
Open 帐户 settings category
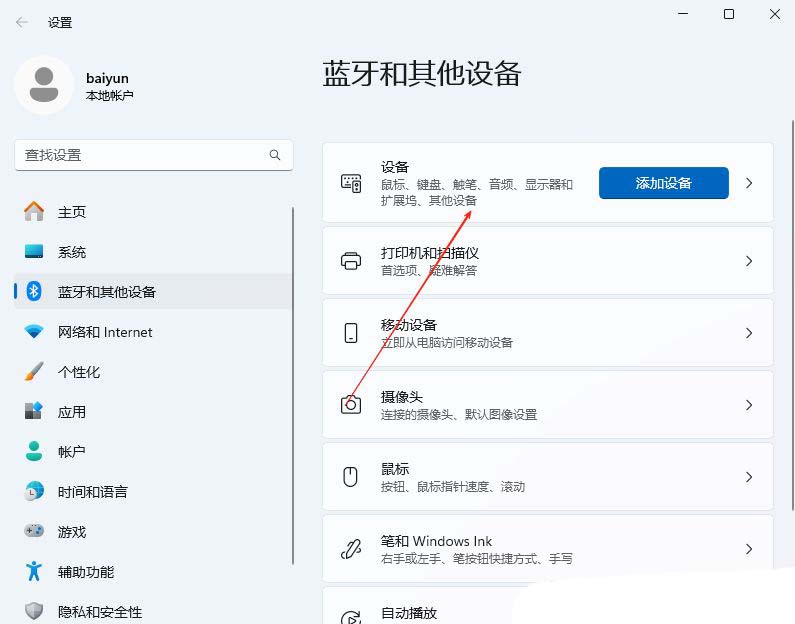[x=153, y=451]
